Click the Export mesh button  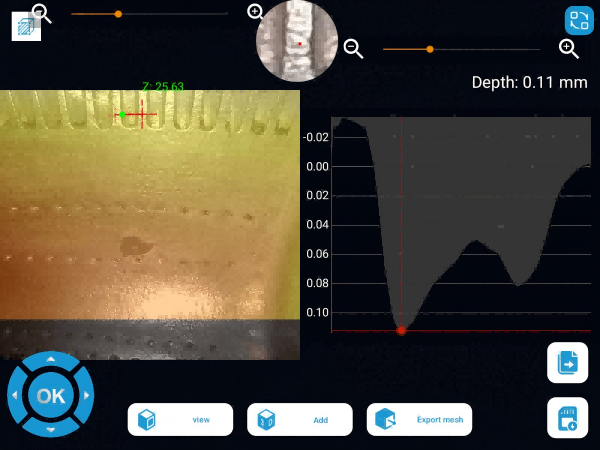[x=419, y=419]
